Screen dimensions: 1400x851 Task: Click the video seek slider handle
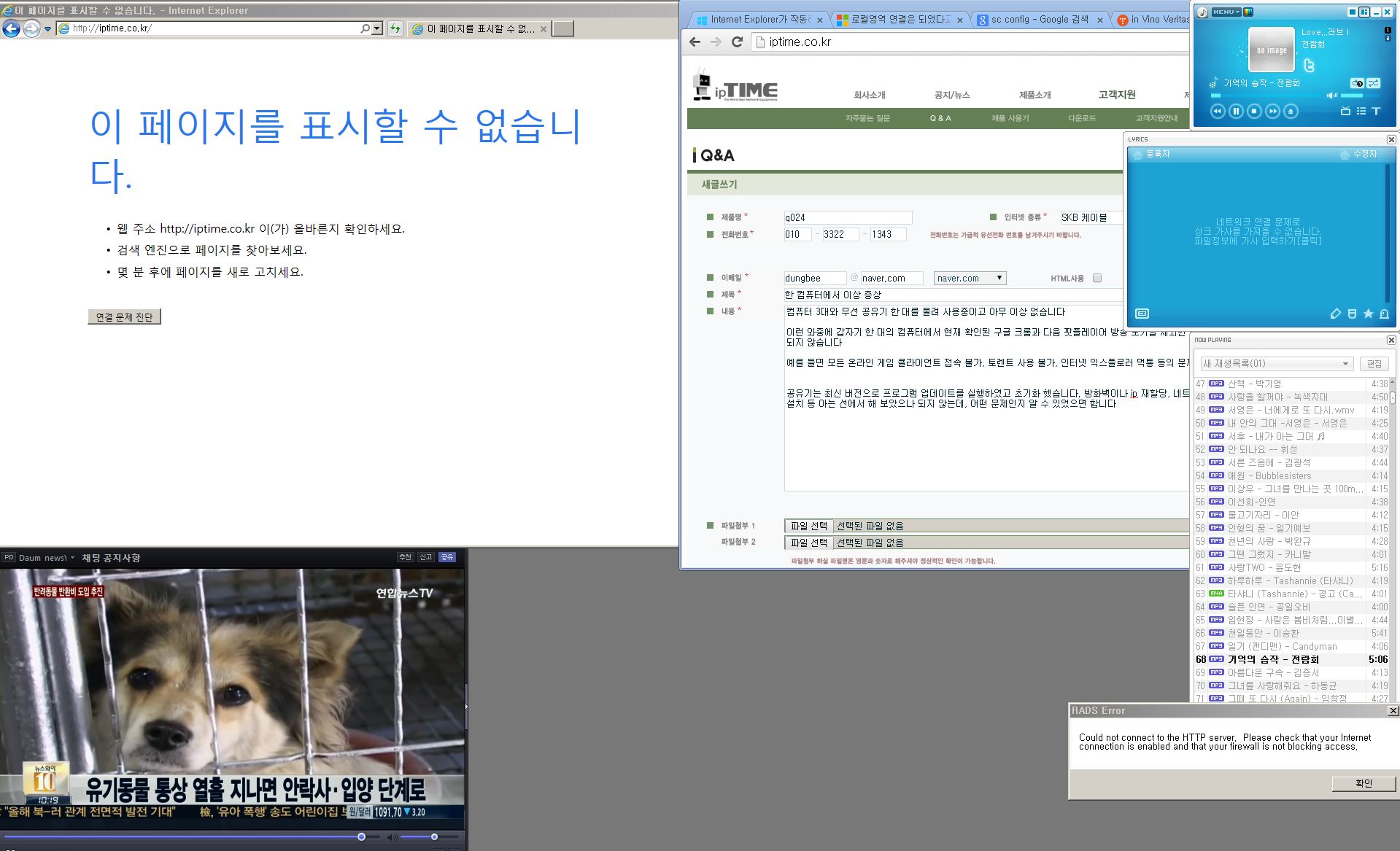pos(361,837)
